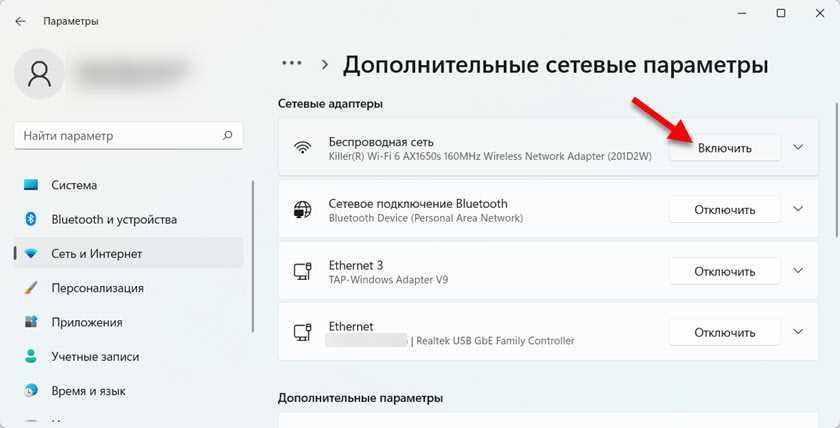Expand the Ethernet 3 adapter details
The image size is (840, 428).
click(x=798, y=272)
